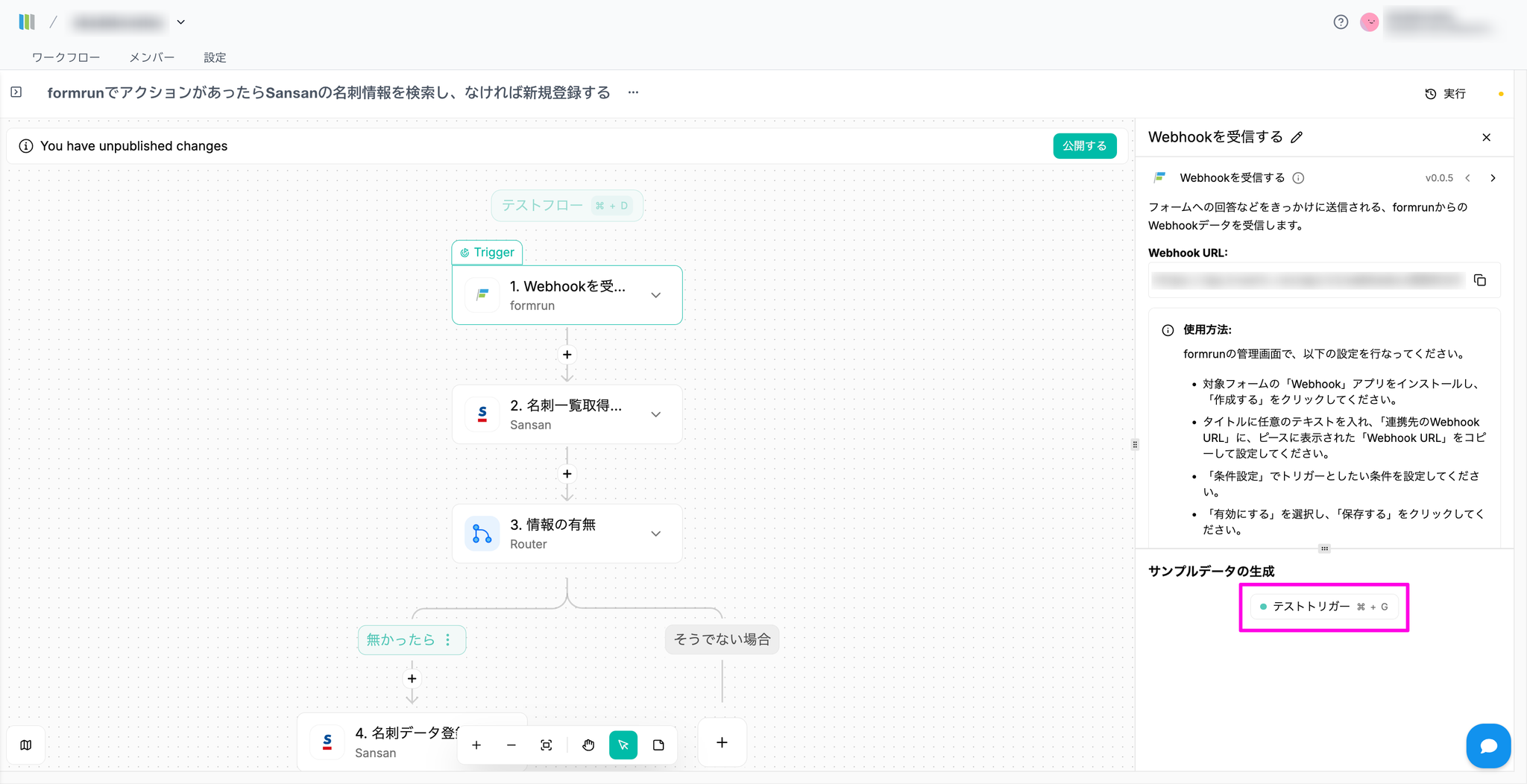Close the Webhookを受信する side panel
The width and height of the screenshot is (1527, 784).
tap(1487, 137)
